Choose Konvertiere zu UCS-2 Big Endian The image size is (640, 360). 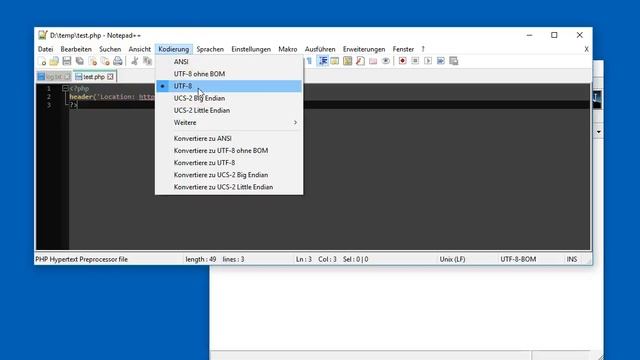tap(229, 175)
